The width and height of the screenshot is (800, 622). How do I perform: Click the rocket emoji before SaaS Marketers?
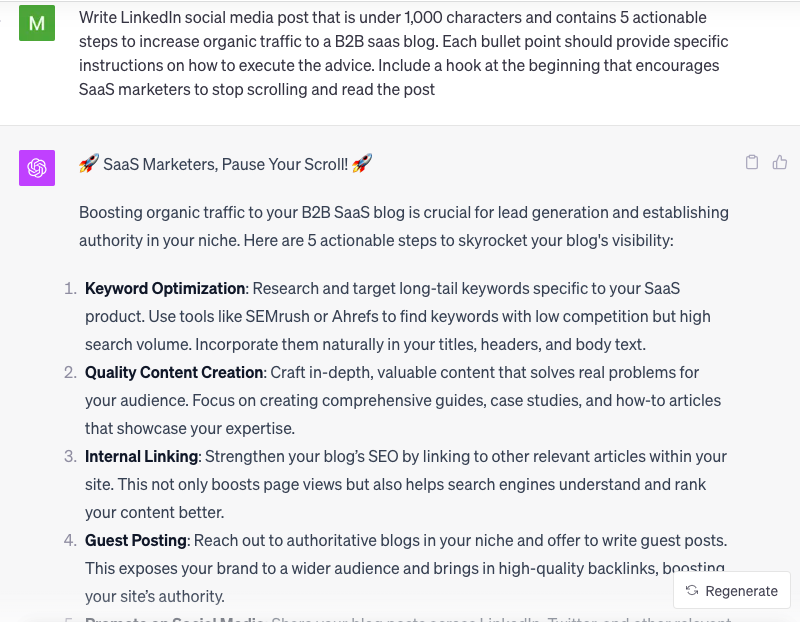coord(89,163)
